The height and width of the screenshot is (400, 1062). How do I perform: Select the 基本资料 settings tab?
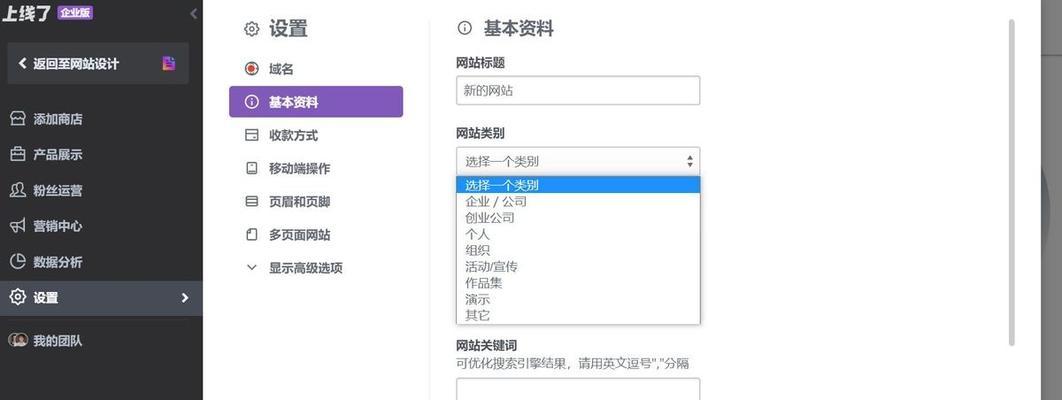(x=316, y=102)
